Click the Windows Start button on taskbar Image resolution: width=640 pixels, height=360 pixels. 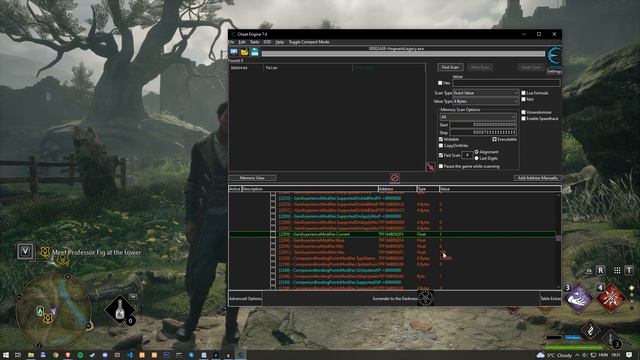pos(6,356)
